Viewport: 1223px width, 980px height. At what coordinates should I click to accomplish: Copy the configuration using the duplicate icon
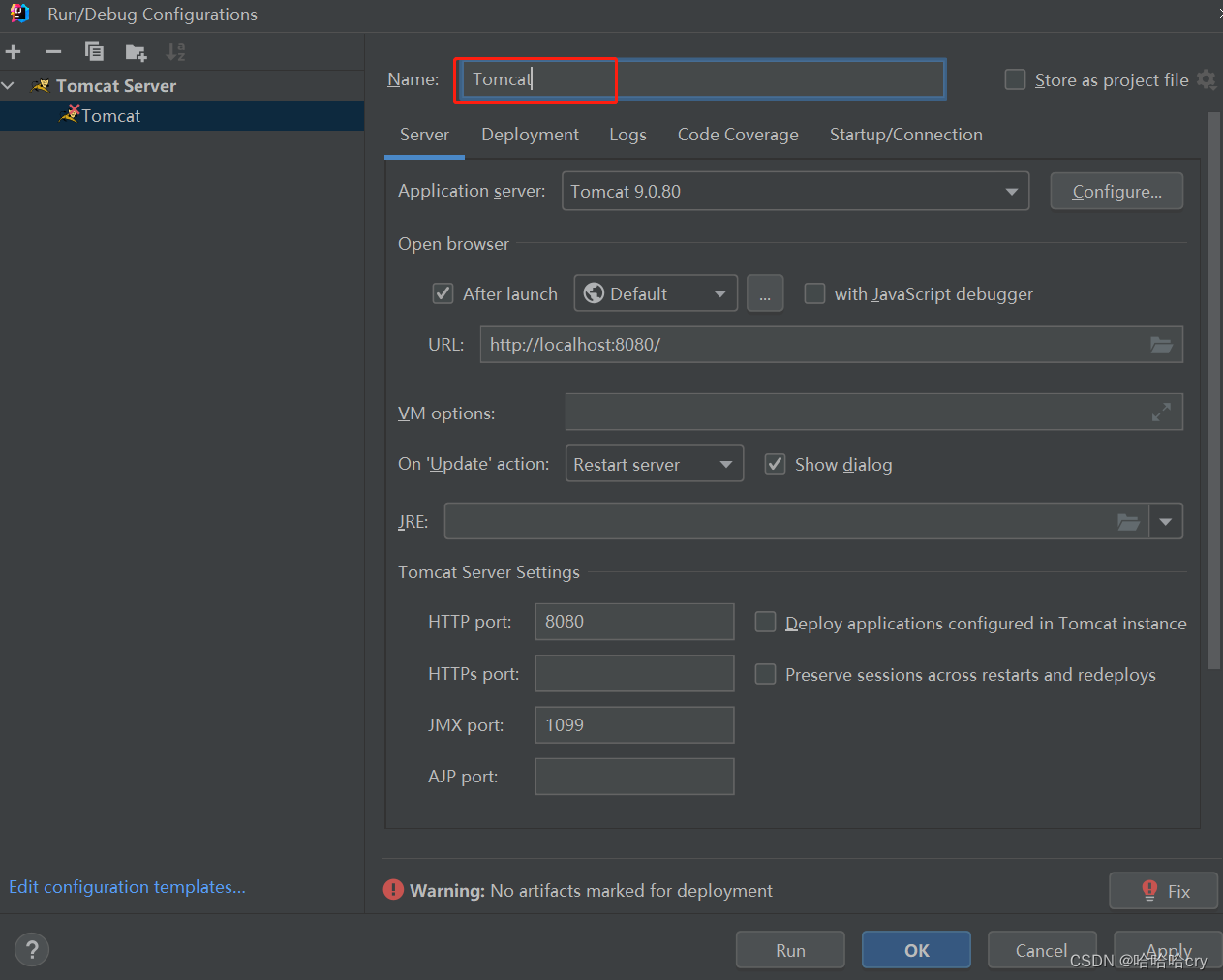tap(94, 51)
